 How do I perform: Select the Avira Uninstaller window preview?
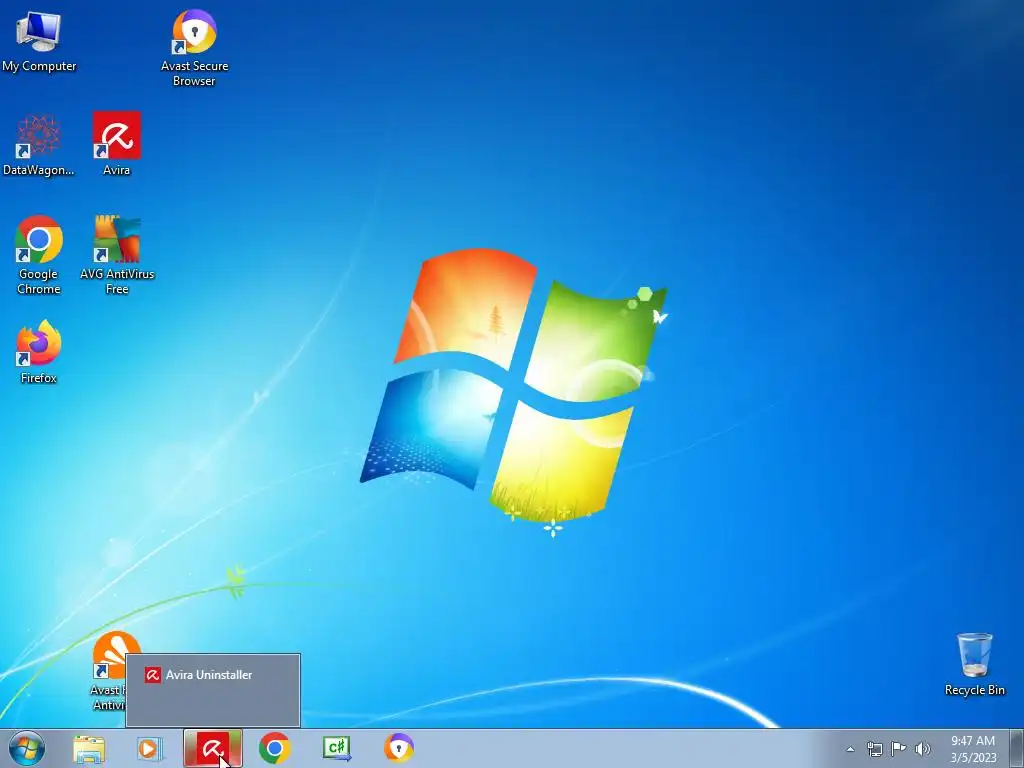(213, 690)
